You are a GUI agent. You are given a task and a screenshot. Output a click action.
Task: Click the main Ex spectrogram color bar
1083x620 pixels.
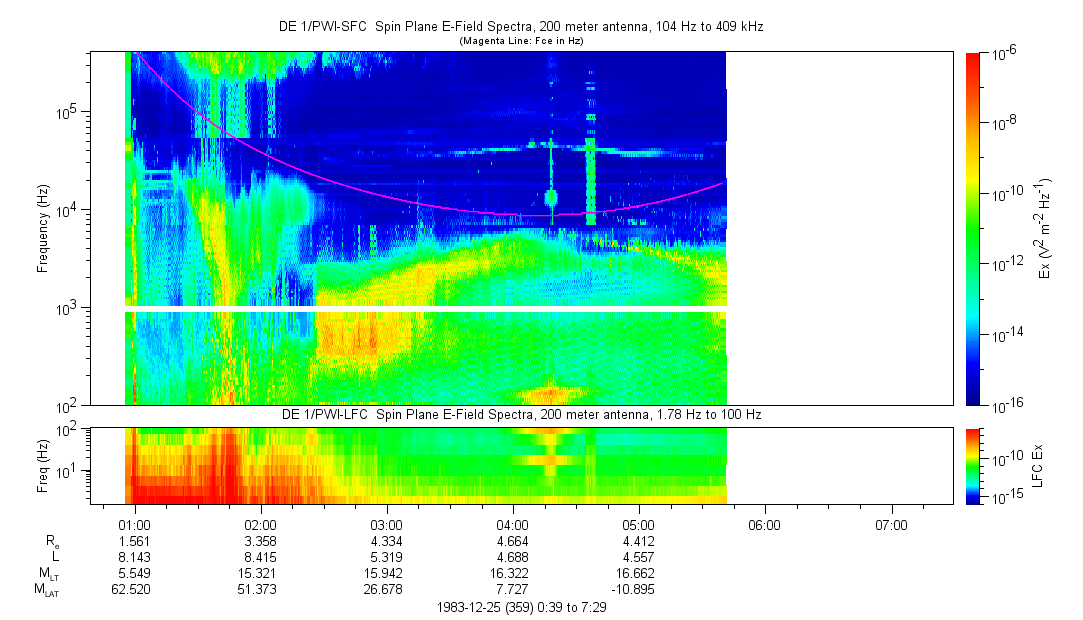(974, 228)
